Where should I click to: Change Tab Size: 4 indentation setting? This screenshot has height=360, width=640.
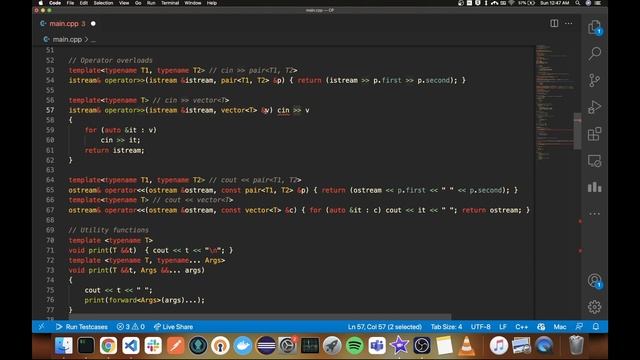coord(446,327)
